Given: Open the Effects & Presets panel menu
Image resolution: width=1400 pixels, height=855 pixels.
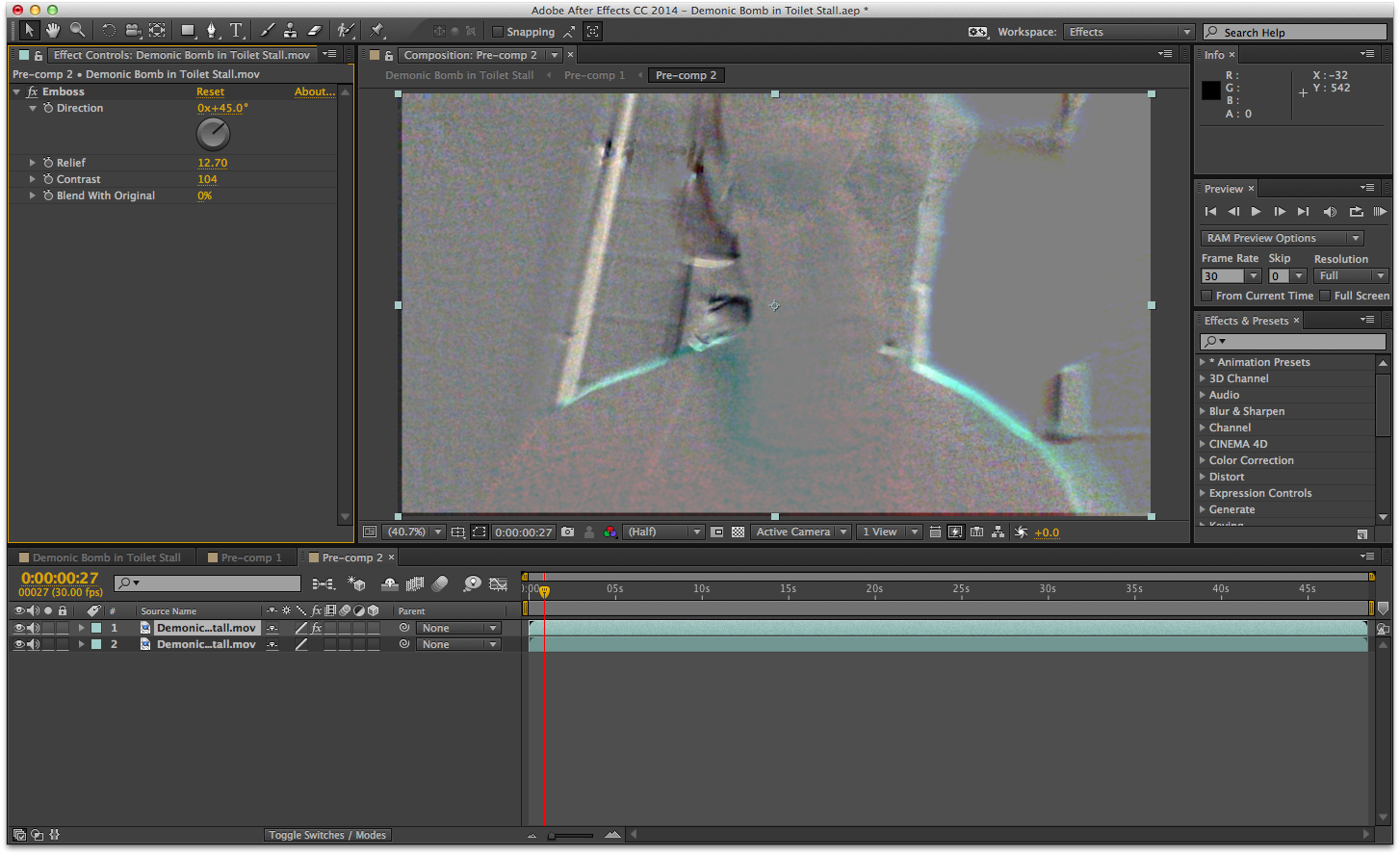Looking at the screenshot, I should (1367, 320).
